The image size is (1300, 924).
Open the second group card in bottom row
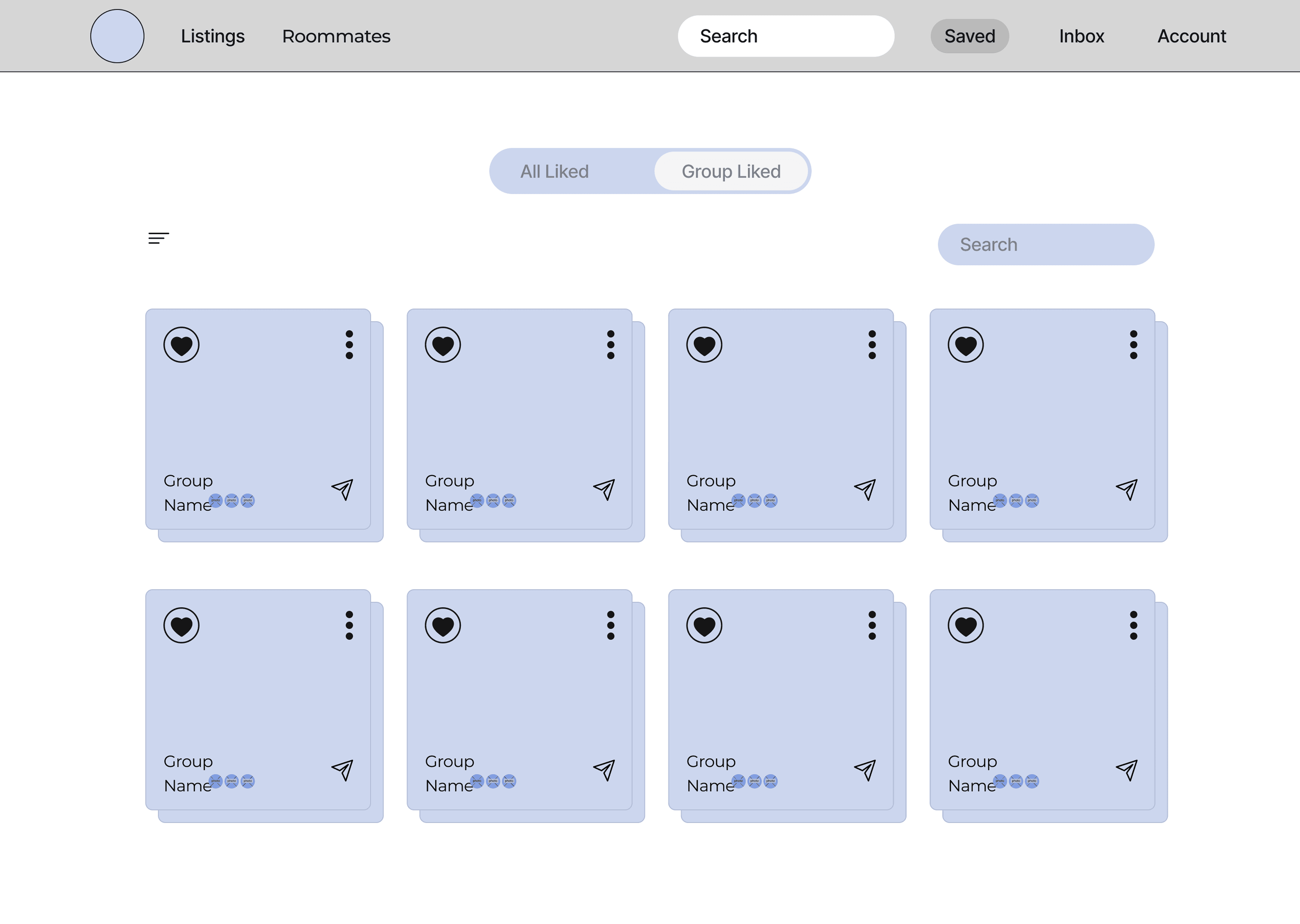click(520, 700)
